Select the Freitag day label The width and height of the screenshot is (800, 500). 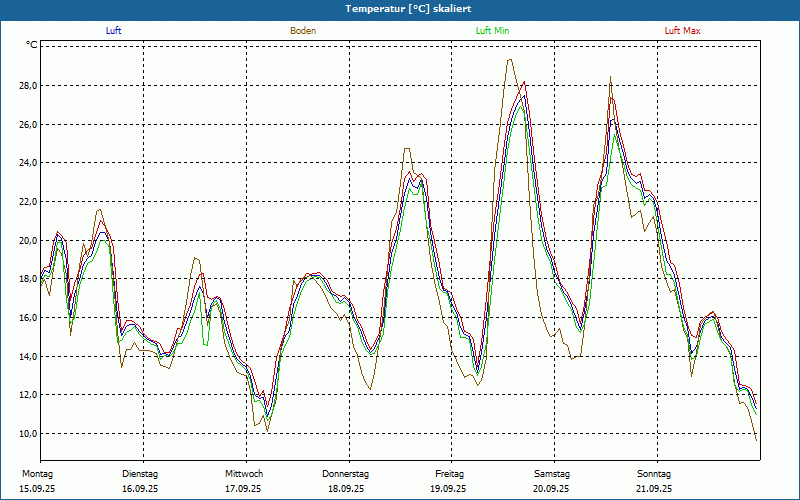pos(449,474)
